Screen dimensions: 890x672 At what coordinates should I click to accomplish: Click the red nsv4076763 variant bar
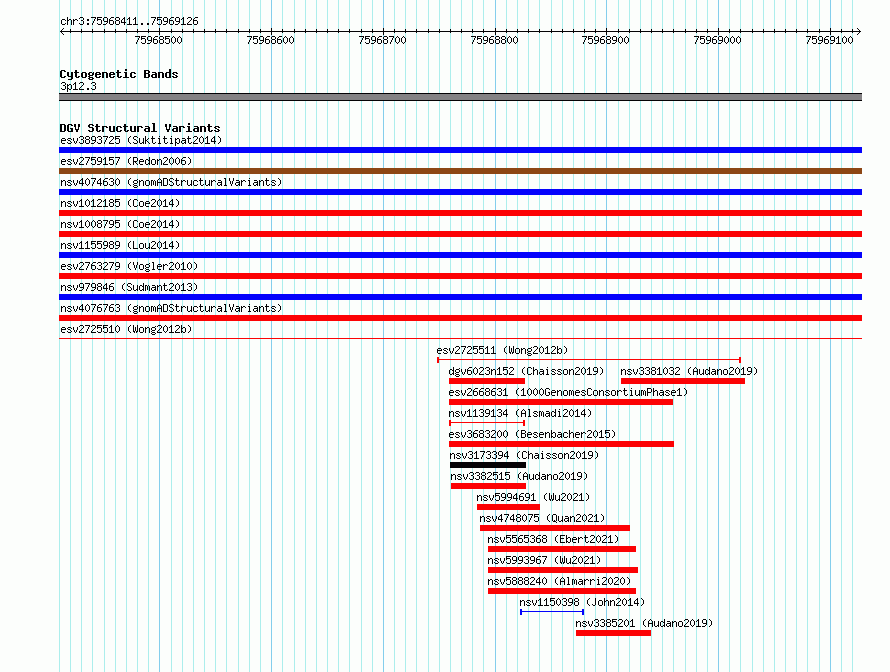click(x=460, y=318)
